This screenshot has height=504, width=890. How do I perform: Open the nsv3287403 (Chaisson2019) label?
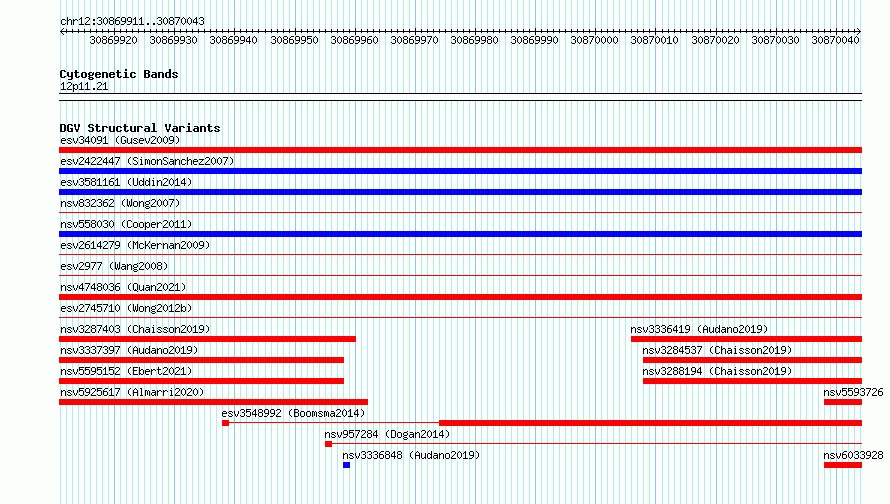[135, 329]
